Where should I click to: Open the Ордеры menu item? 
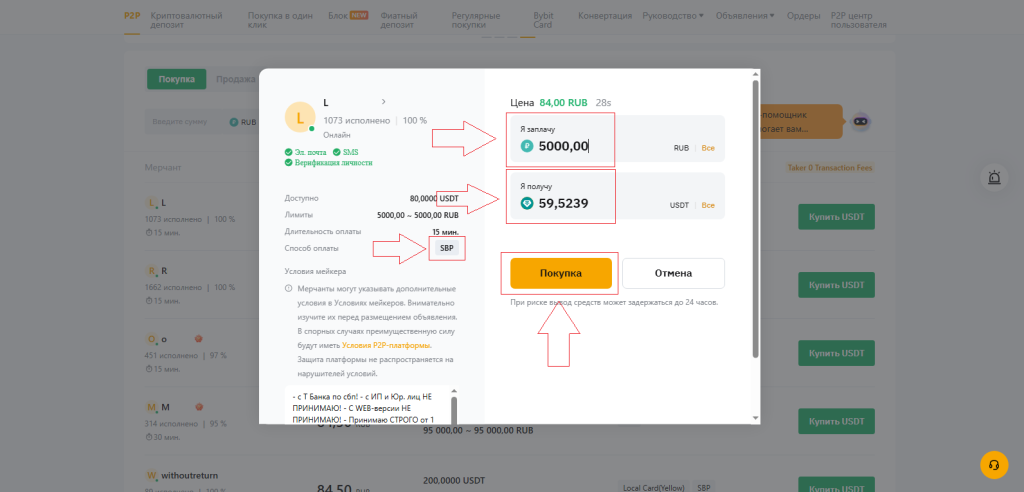point(803,16)
